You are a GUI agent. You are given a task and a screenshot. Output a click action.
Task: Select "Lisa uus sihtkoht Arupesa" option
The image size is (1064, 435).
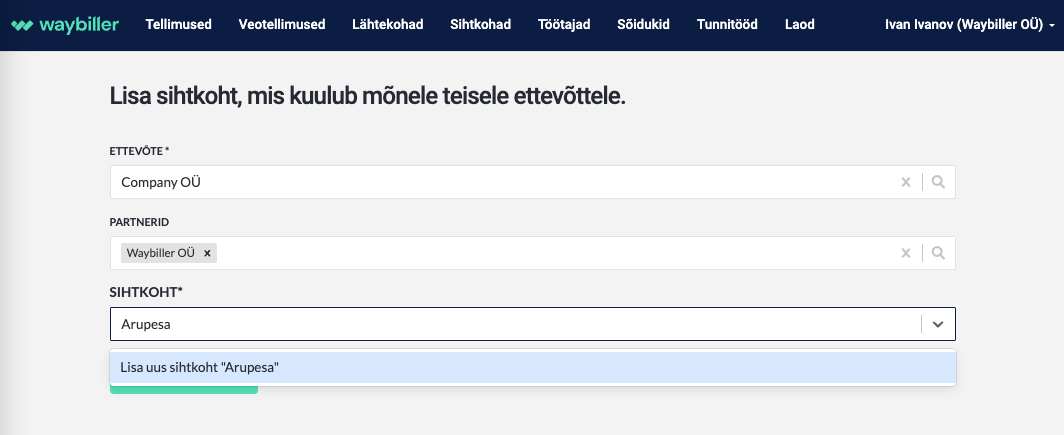coord(533,367)
